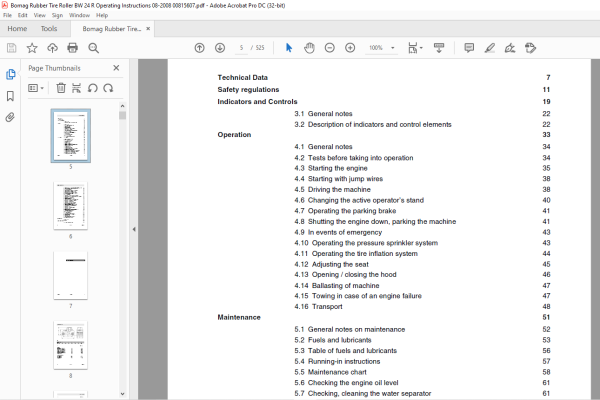Zoom out with the minus icon
Viewport: 600px width, 400px height.
pyautogui.click(x=329, y=48)
